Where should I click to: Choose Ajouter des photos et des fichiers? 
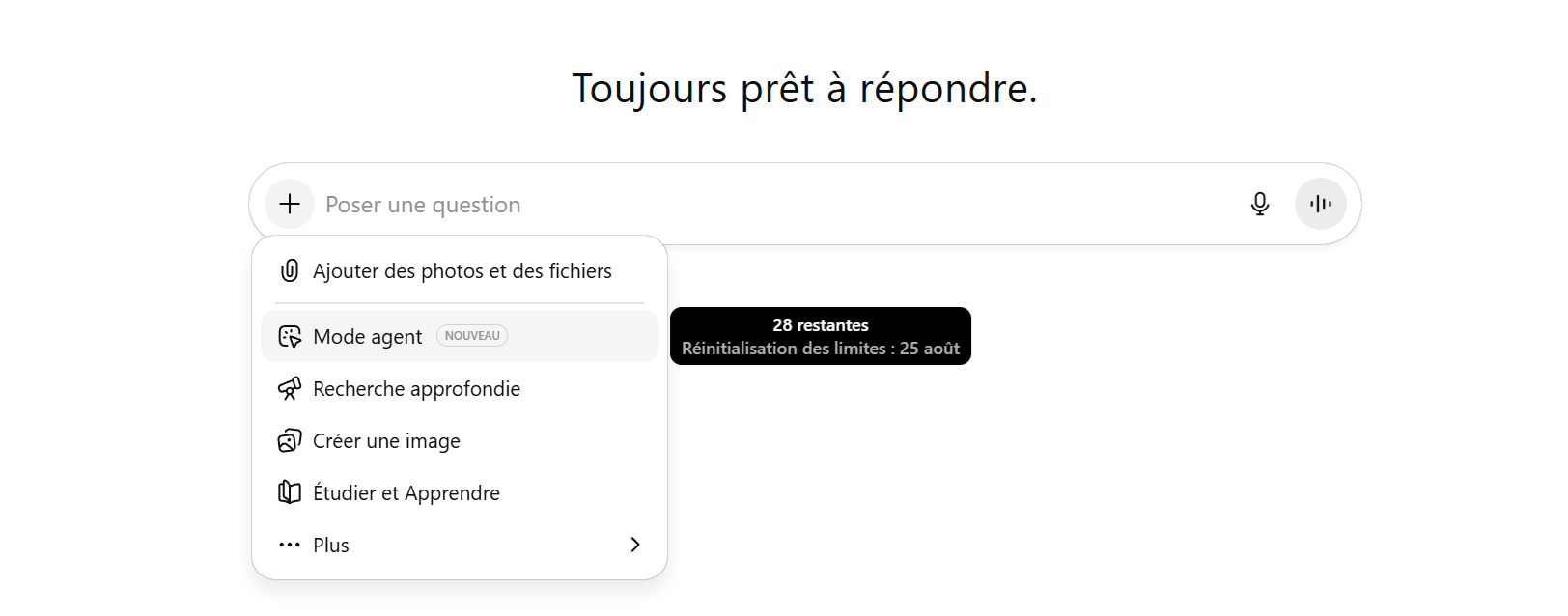(462, 271)
